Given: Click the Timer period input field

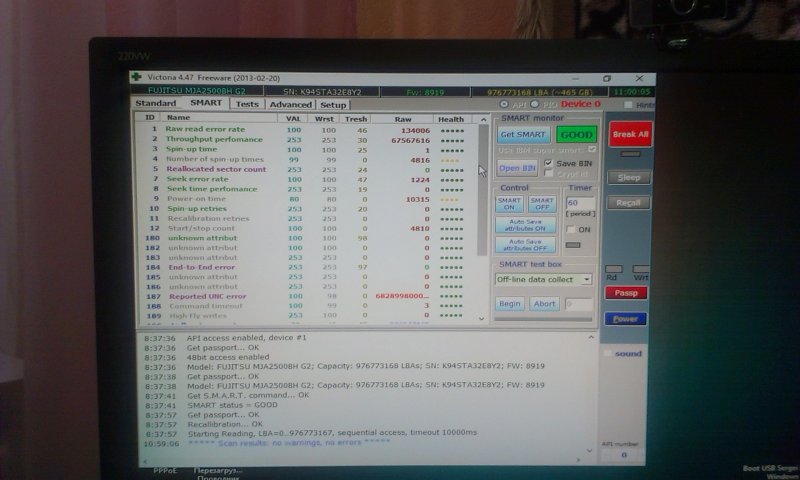Looking at the screenshot, I should 579,203.
